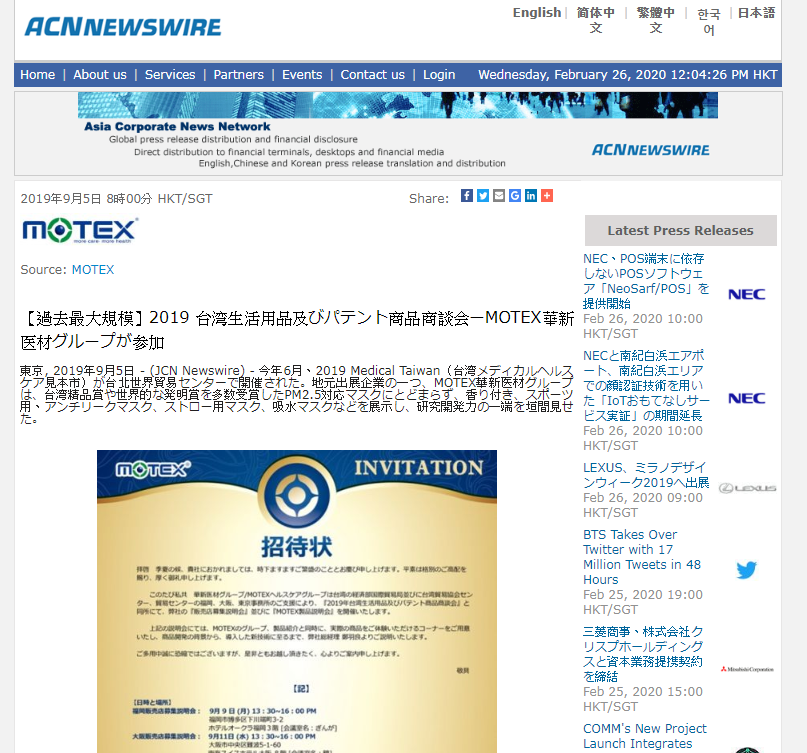Click the Asia Corporate News Network banner
This screenshot has width=807, height=753.
pos(398,133)
